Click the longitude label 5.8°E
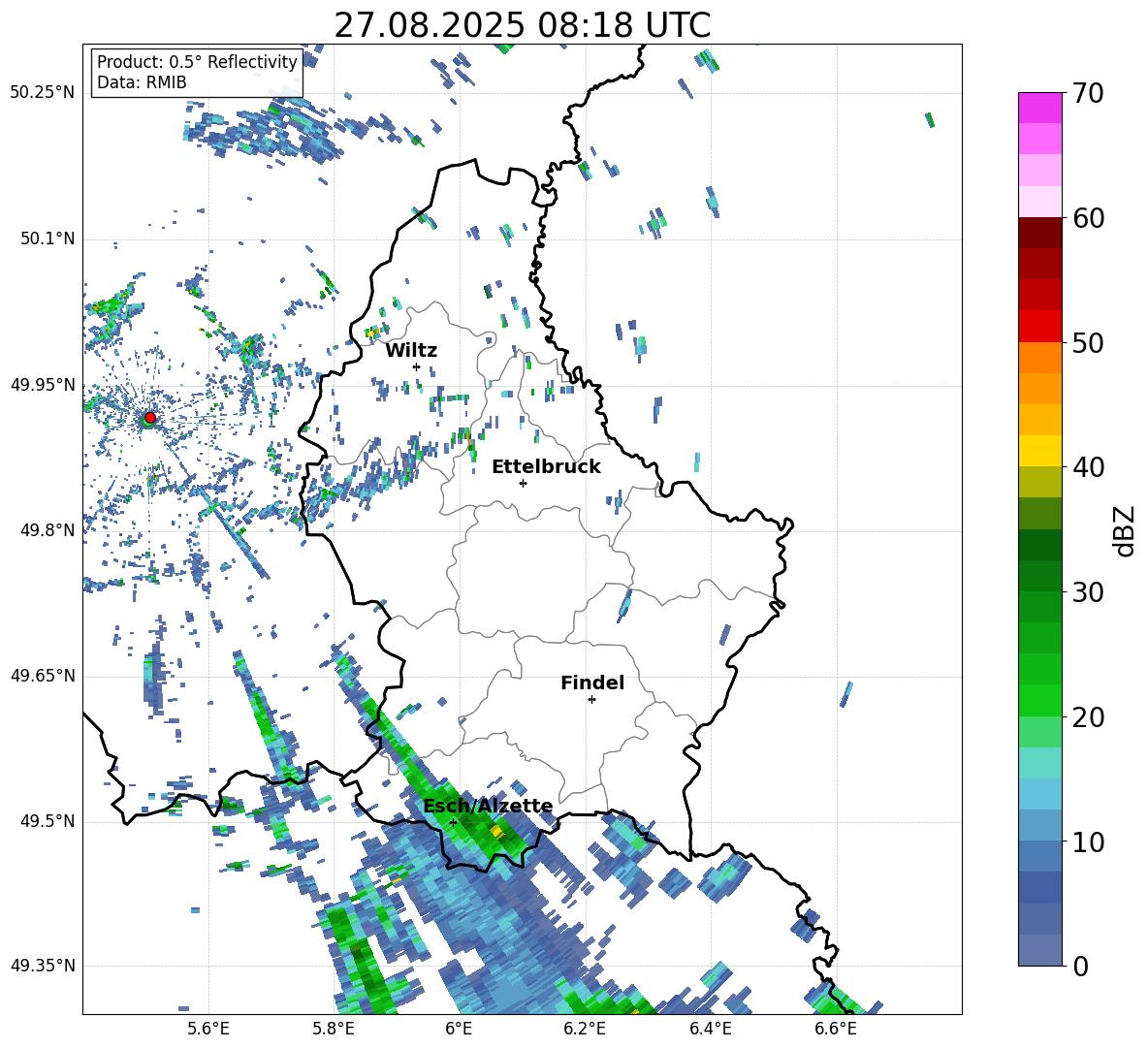The width and height of the screenshot is (1148, 1048). click(x=334, y=1029)
